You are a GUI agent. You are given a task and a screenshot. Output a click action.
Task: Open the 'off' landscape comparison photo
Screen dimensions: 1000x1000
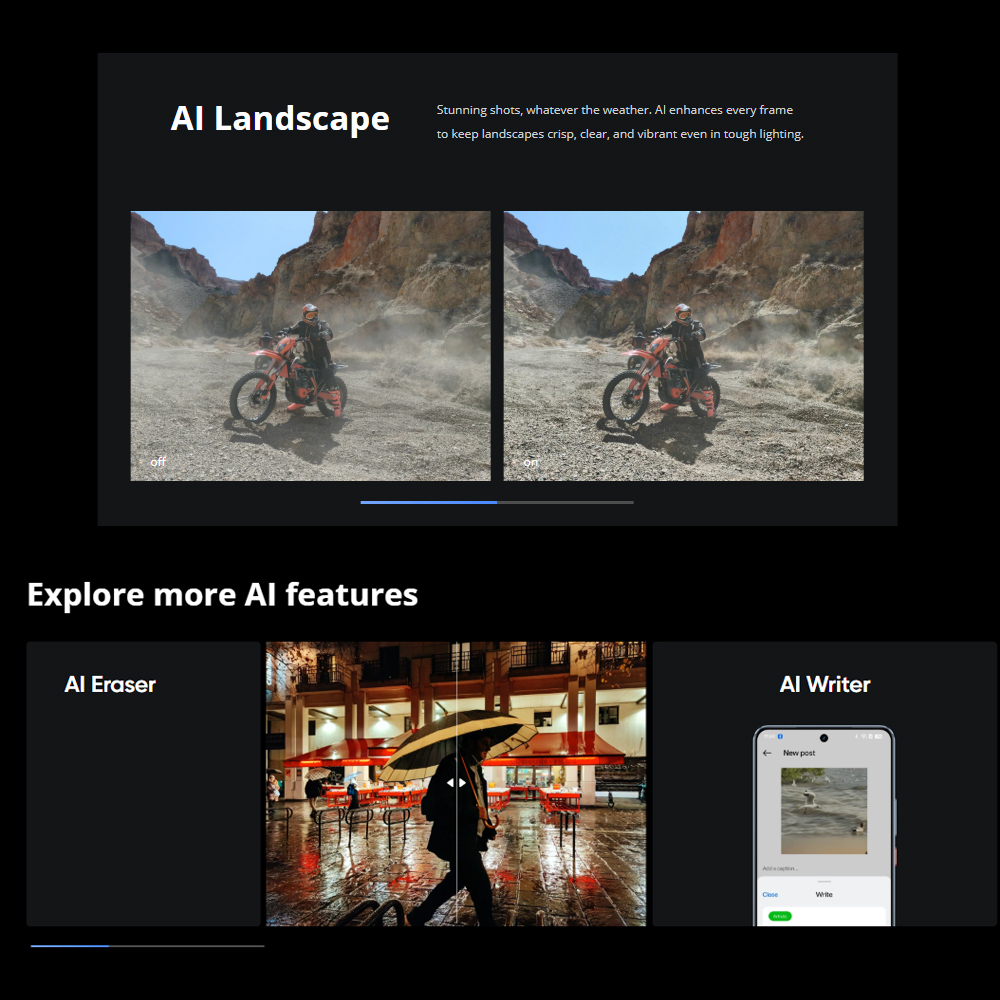point(310,345)
